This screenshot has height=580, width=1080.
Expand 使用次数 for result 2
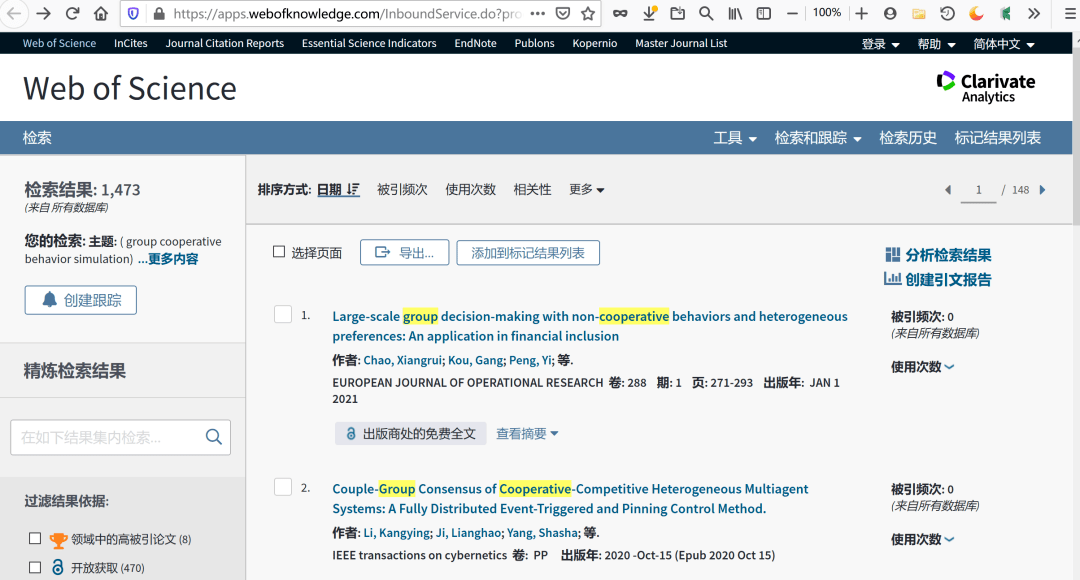(922, 539)
